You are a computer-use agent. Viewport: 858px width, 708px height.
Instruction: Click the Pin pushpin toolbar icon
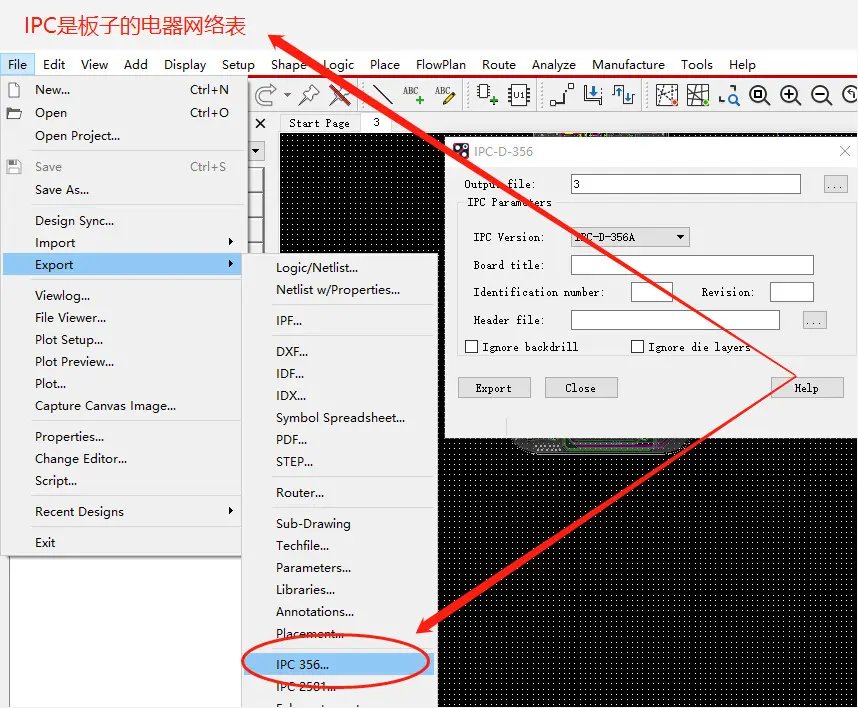pos(309,95)
